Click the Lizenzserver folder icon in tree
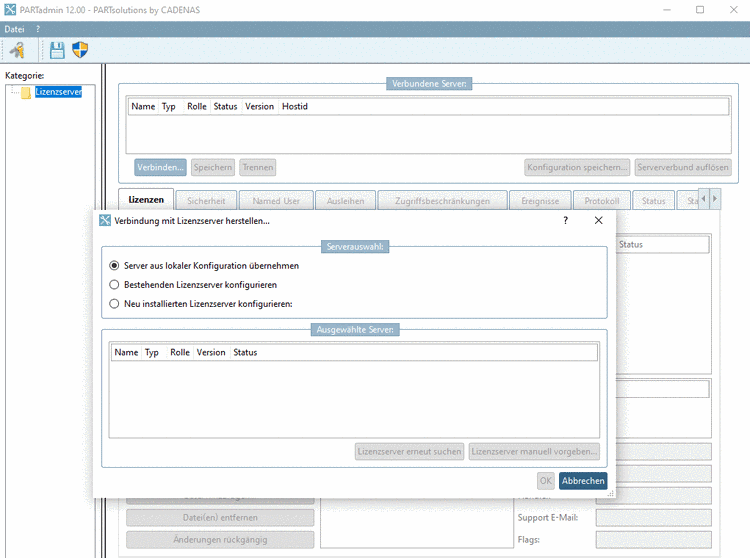The image size is (750, 558). coord(26,92)
